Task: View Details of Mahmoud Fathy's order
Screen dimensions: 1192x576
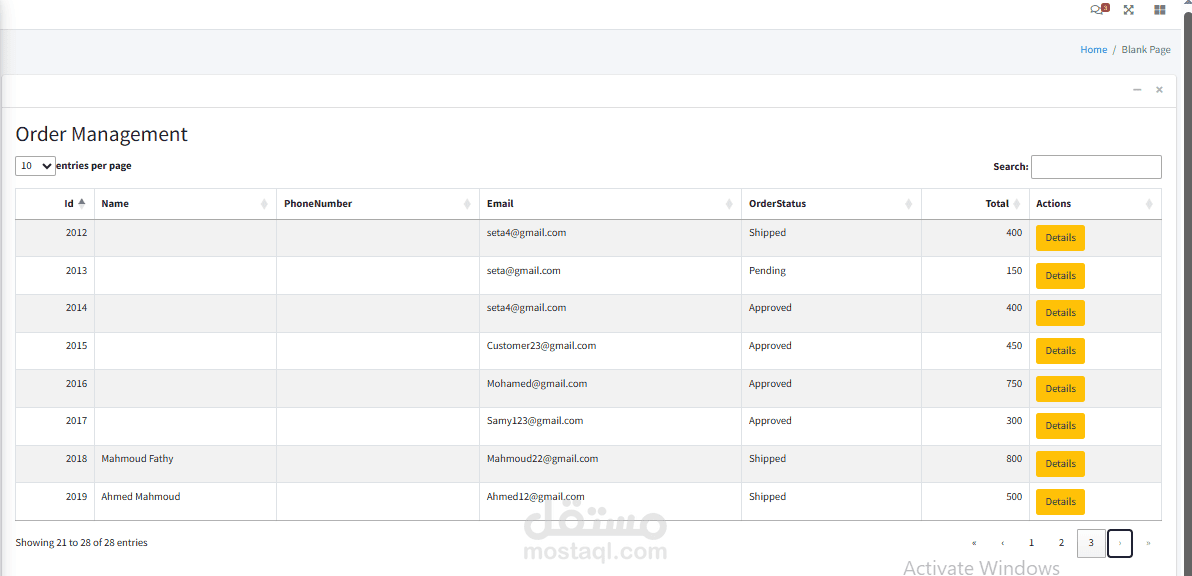Action: [1060, 464]
